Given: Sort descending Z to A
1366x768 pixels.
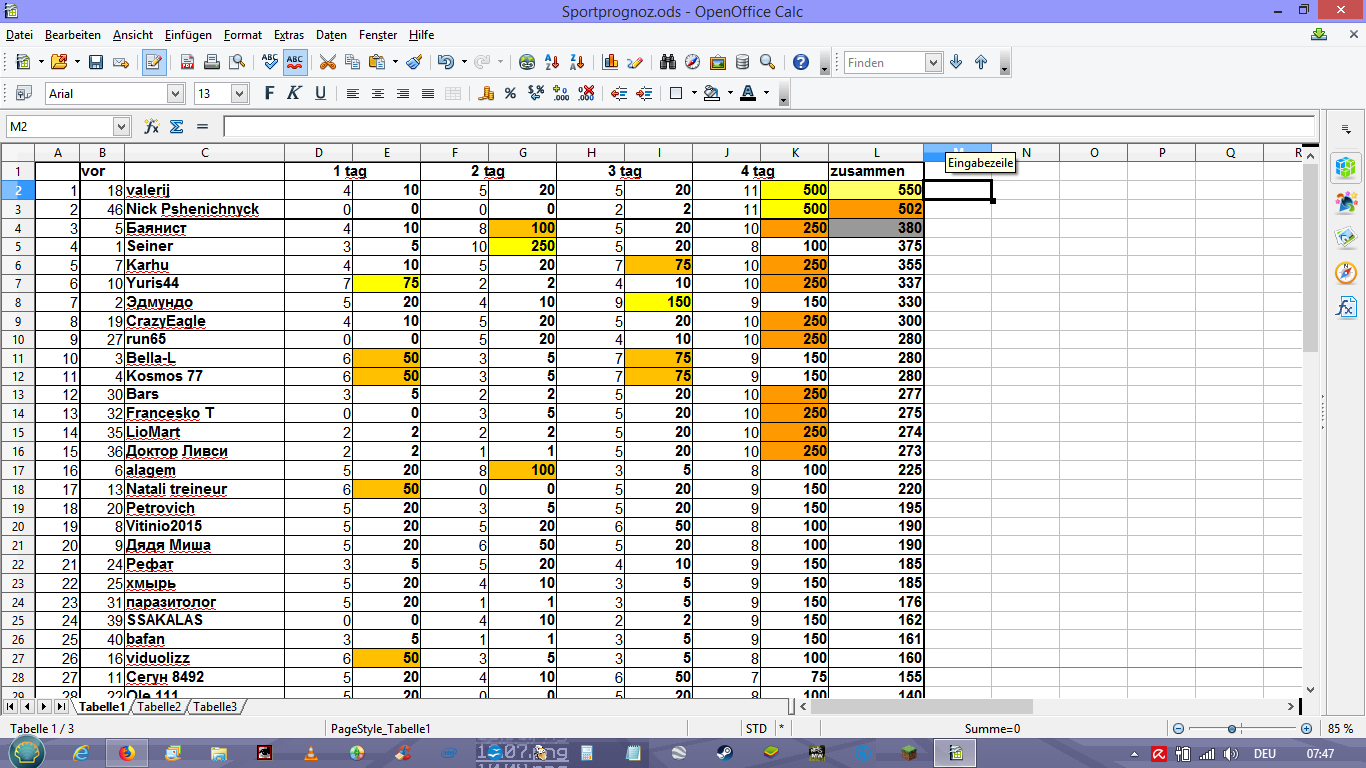Looking at the screenshot, I should pyautogui.click(x=577, y=62).
